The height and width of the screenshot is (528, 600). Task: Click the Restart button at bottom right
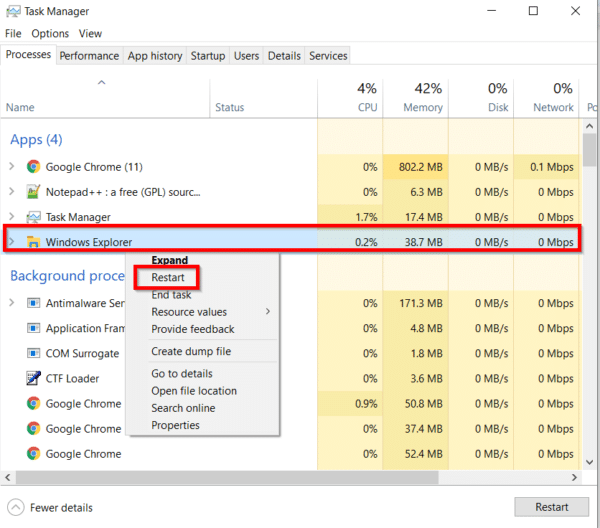(x=551, y=507)
